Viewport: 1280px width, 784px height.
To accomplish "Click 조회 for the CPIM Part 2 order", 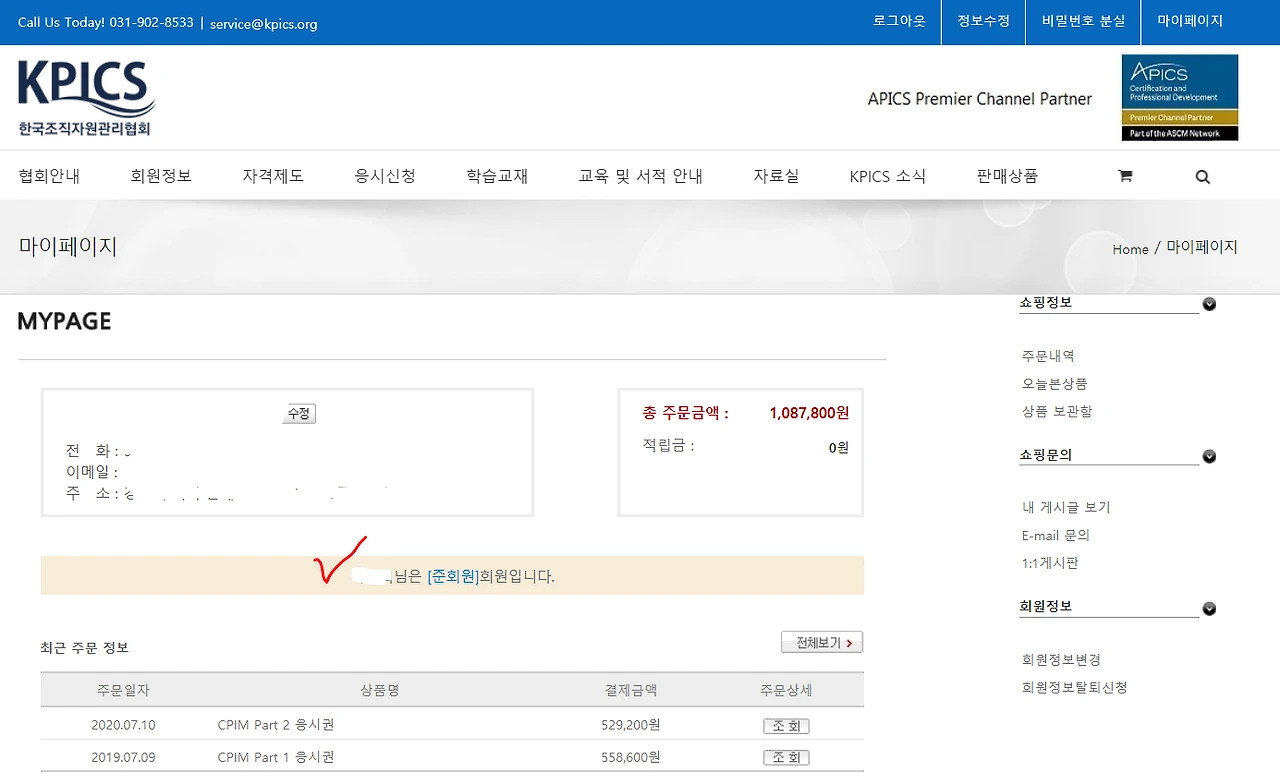I will point(786,726).
